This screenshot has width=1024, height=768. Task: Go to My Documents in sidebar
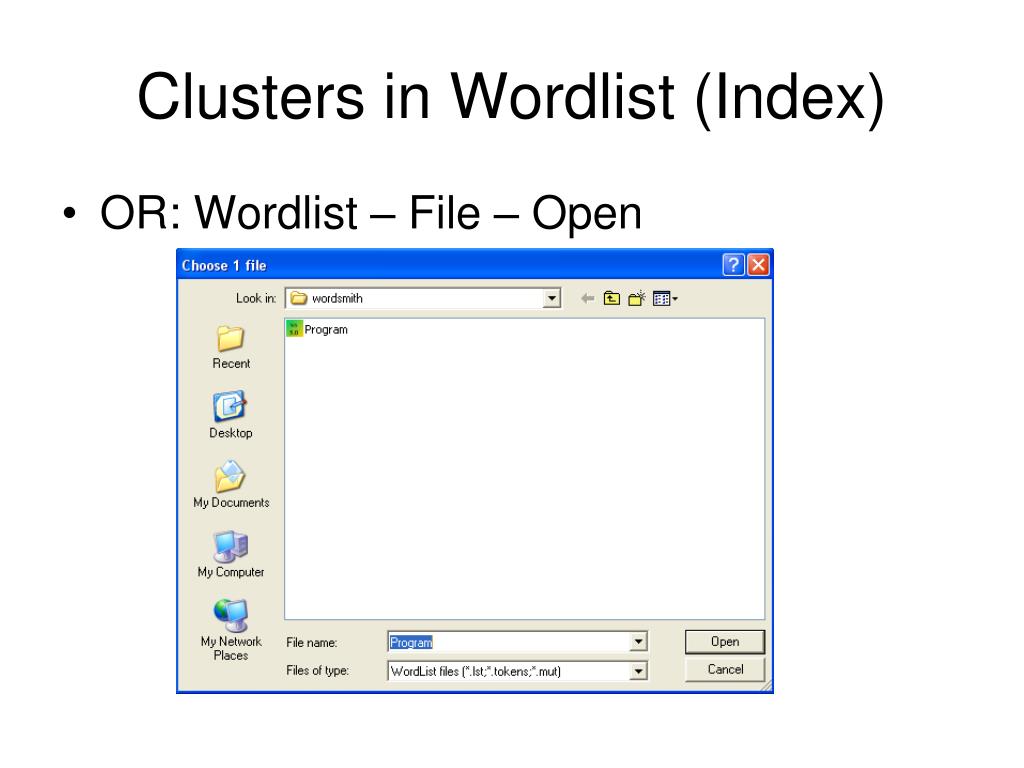point(230,476)
